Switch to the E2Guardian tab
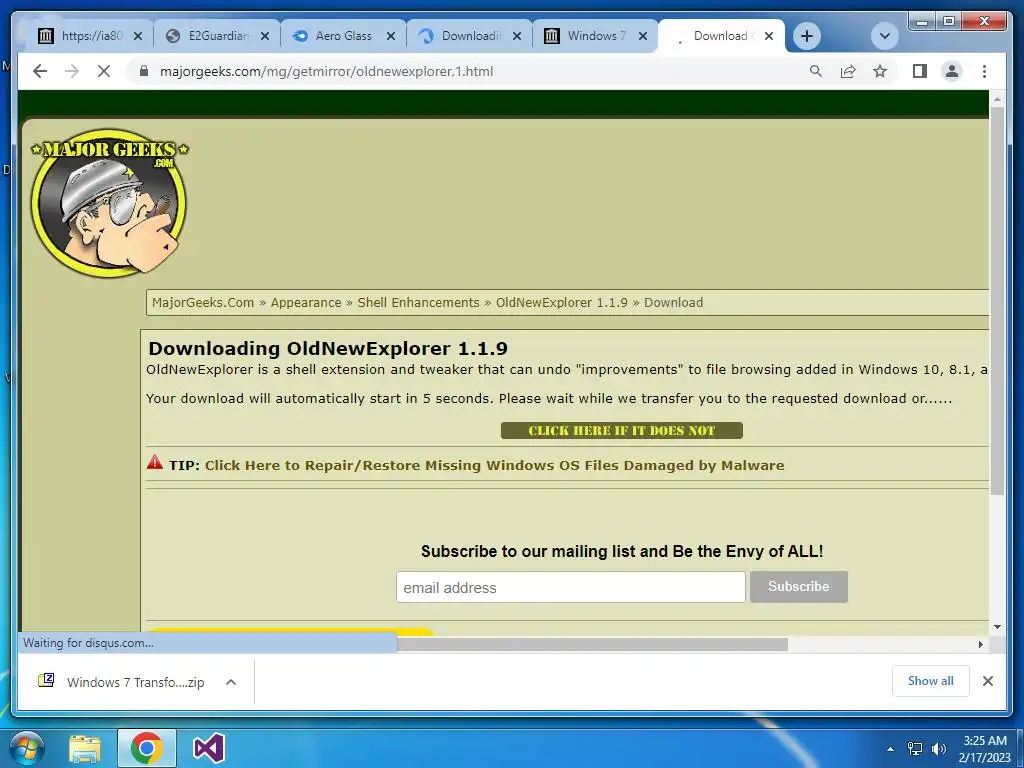Image resolution: width=1024 pixels, height=768 pixels. pos(208,36)
